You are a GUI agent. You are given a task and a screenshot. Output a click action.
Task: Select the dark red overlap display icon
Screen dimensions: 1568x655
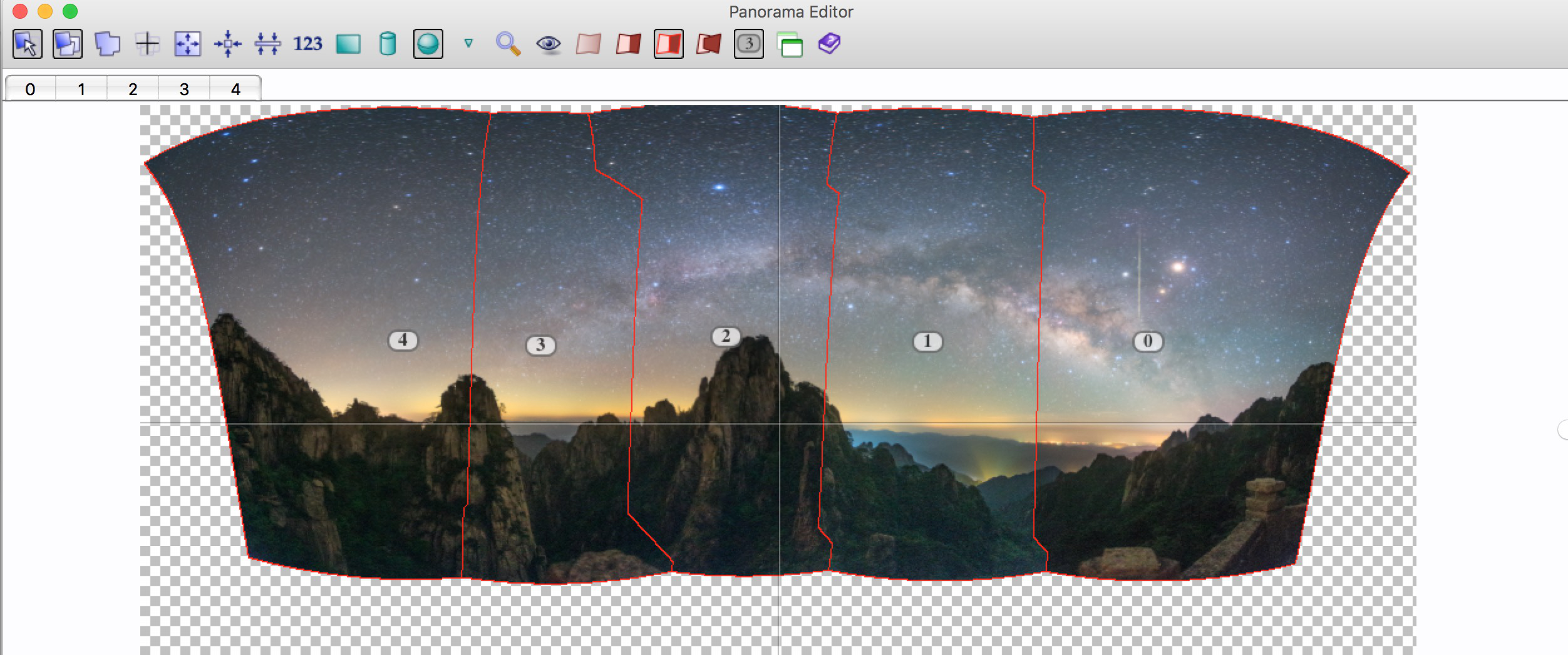[x=709, y=44]
